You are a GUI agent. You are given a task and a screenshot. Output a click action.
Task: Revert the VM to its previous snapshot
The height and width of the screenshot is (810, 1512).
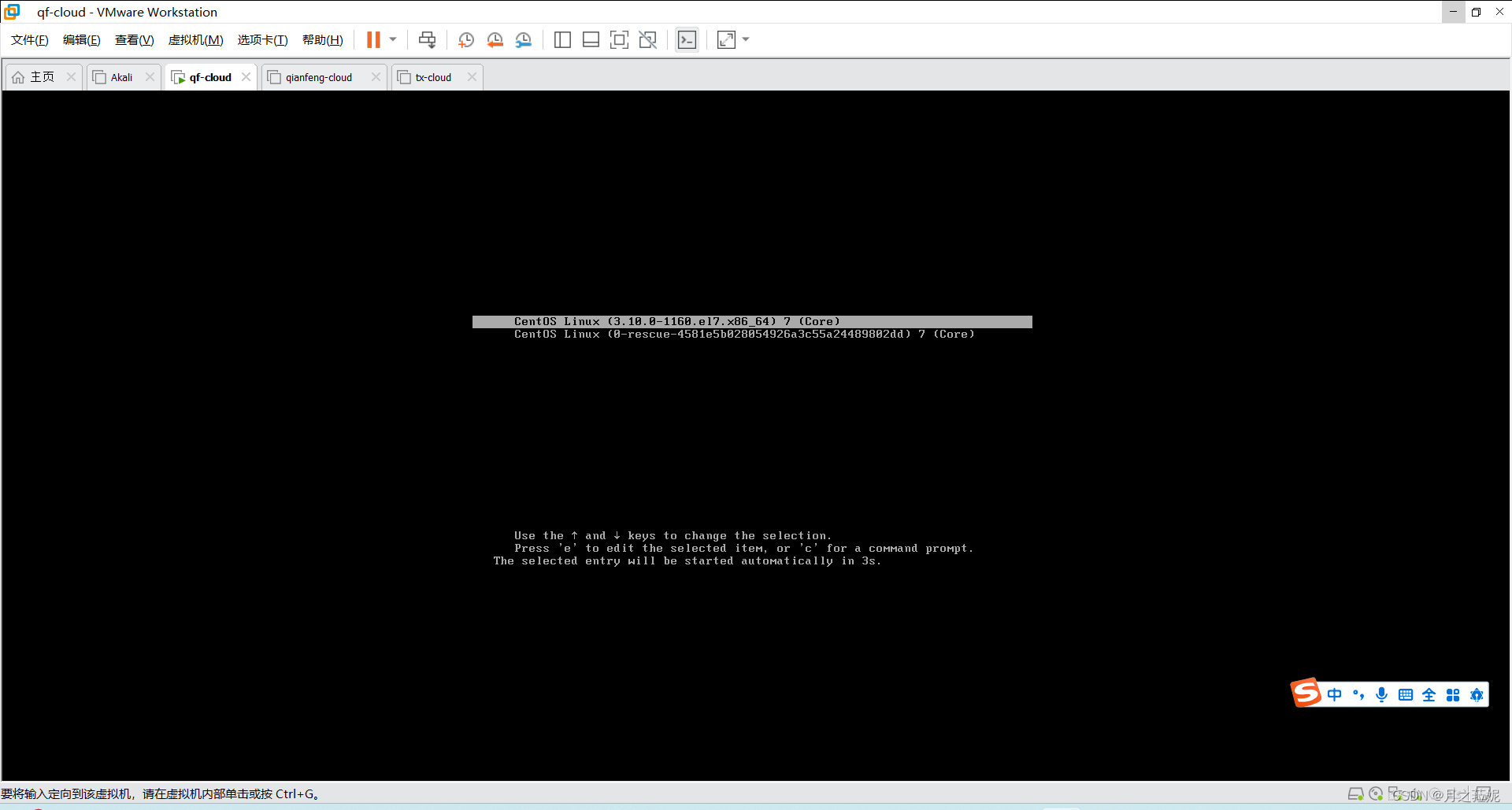(x=495, y=39)
